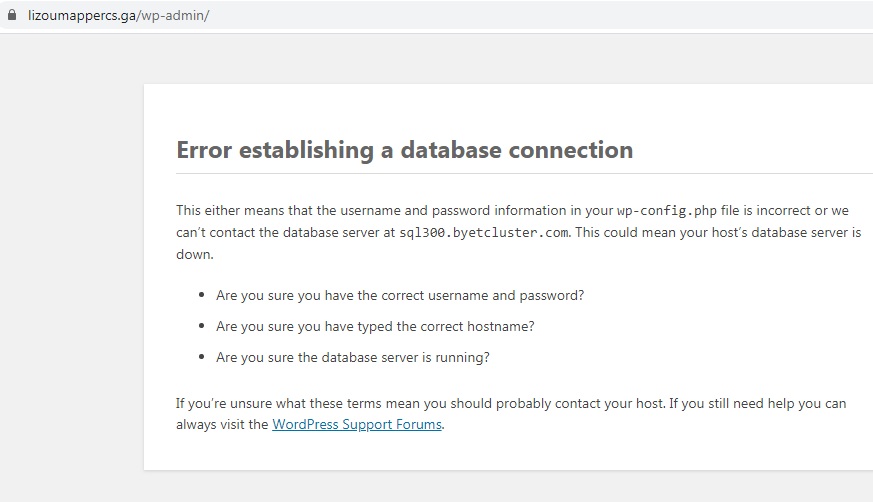
Task: Click the /wp-admin/ path in the URL
Action: [x=173, y=16]
